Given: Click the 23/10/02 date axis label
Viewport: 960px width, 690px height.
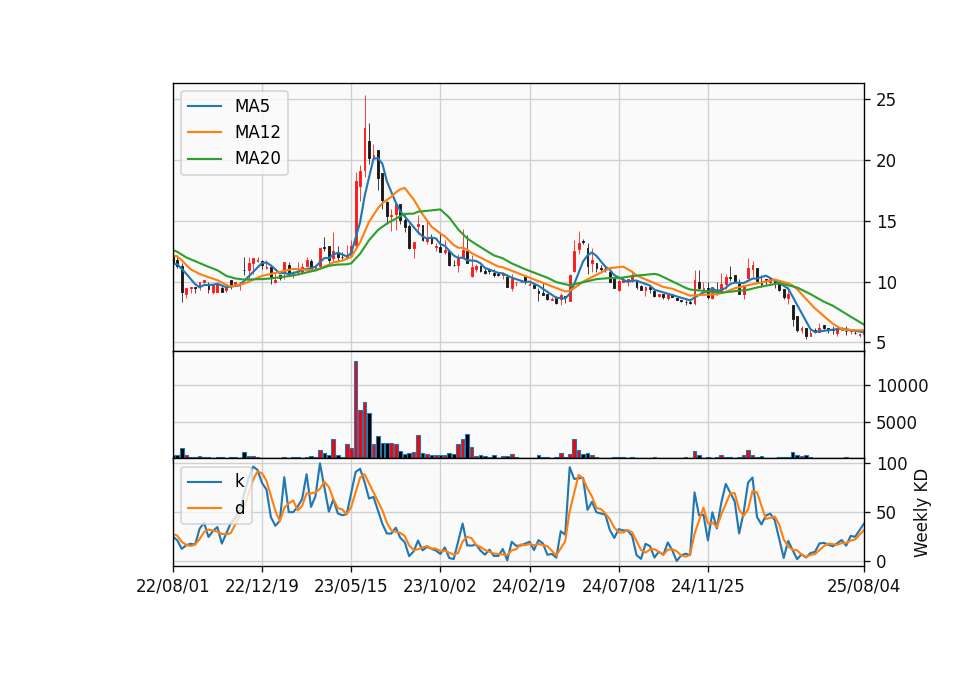Looking at the screenshot, I should coord(440,586).
